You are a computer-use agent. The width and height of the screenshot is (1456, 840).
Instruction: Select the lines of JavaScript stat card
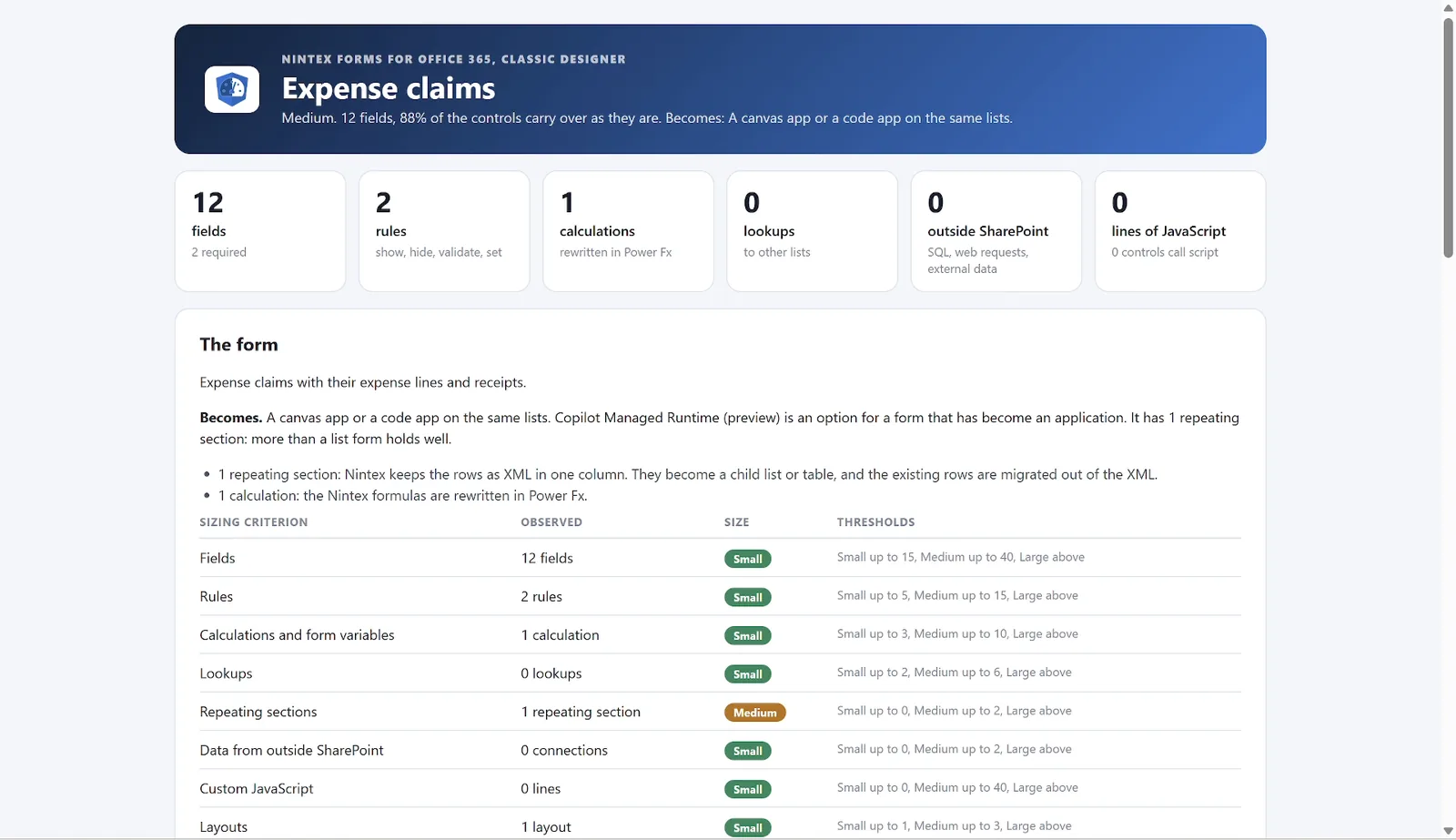tap(1180, 231)
